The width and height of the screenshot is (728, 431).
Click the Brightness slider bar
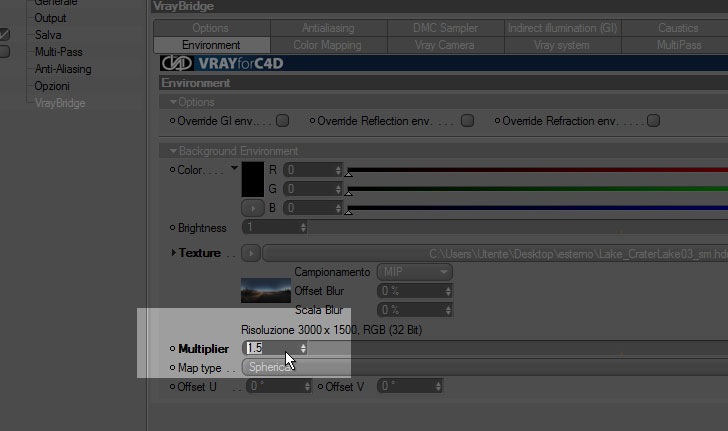[518, 227]
